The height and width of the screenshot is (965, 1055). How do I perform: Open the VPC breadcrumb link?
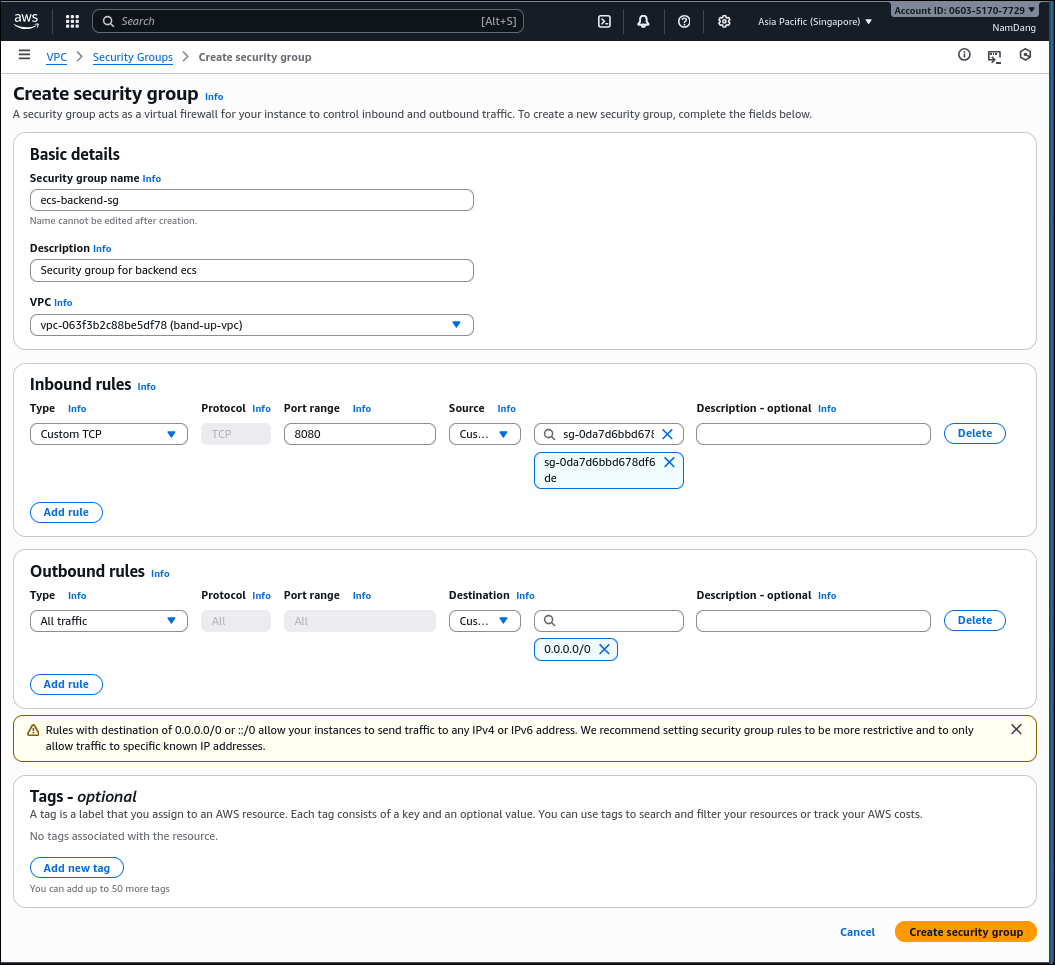(56, 57)
